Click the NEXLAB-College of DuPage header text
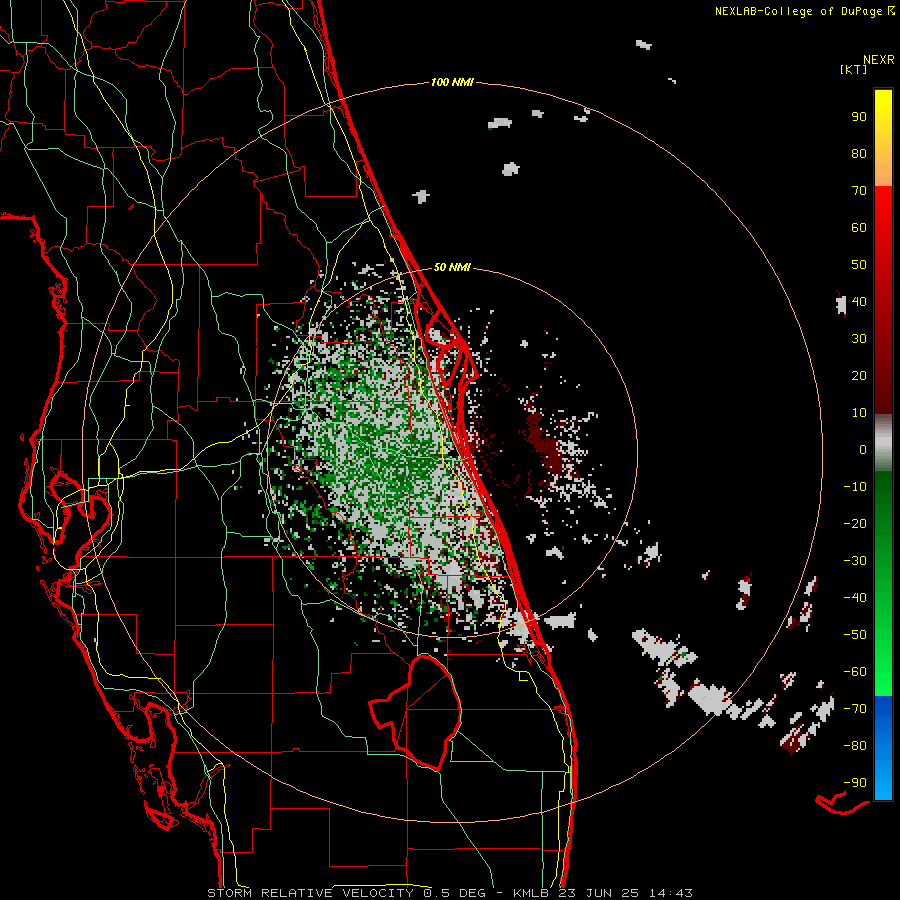 point(799,11)
